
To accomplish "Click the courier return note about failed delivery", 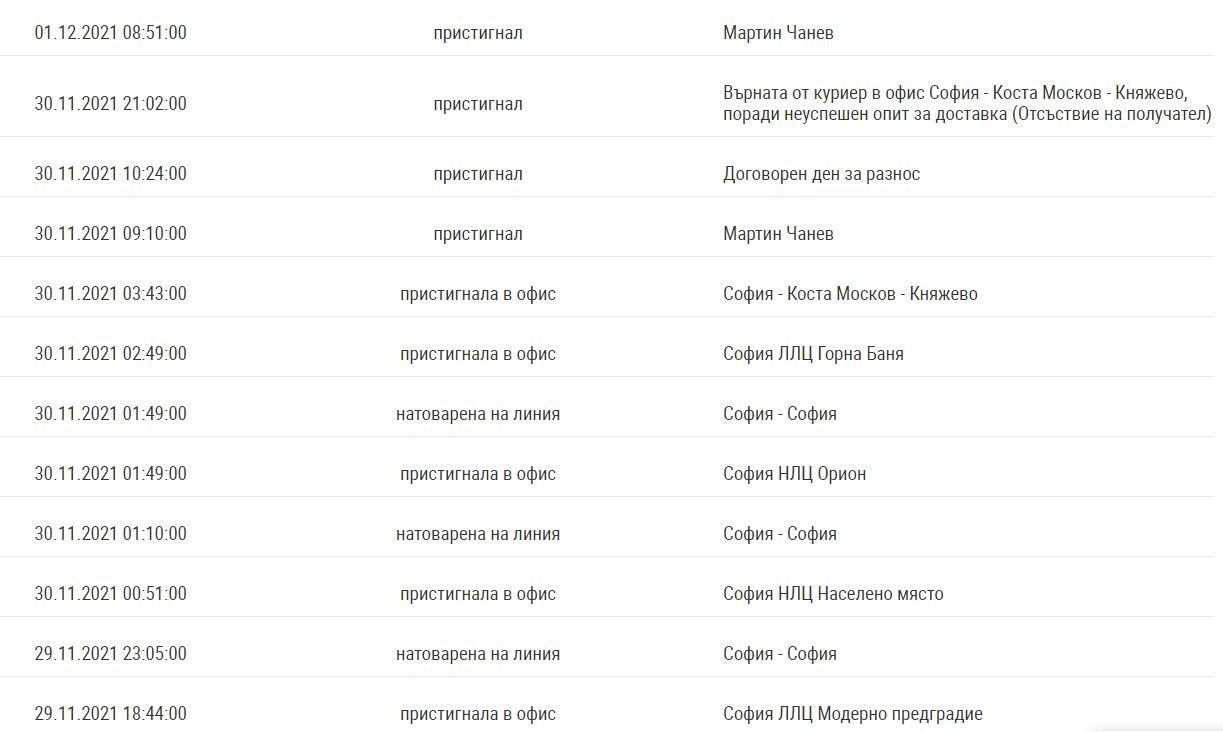I will click(x=966, y=104).
